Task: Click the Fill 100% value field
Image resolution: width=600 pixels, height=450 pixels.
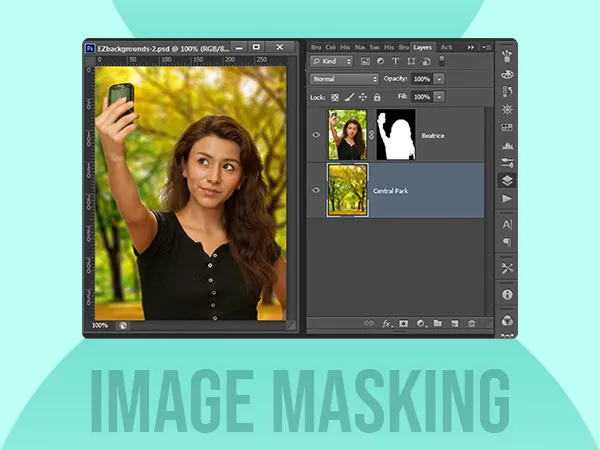Action: tap(422, 97)
